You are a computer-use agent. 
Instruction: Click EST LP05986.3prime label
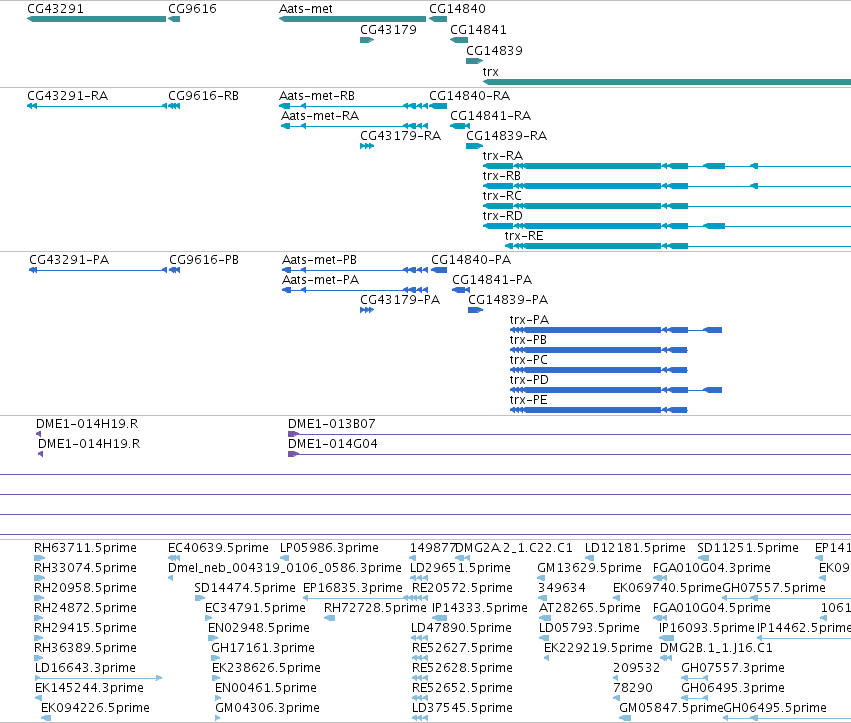pos(329,548)
